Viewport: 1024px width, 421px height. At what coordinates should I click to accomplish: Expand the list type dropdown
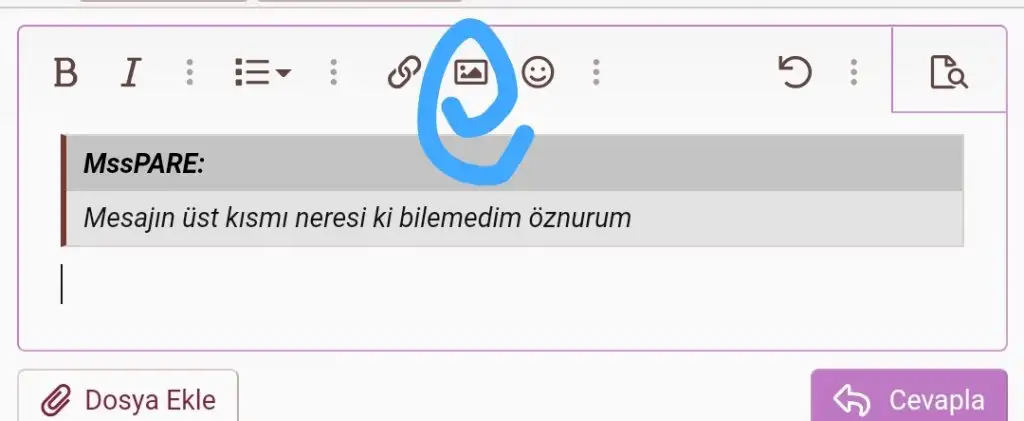coord(263,72)
